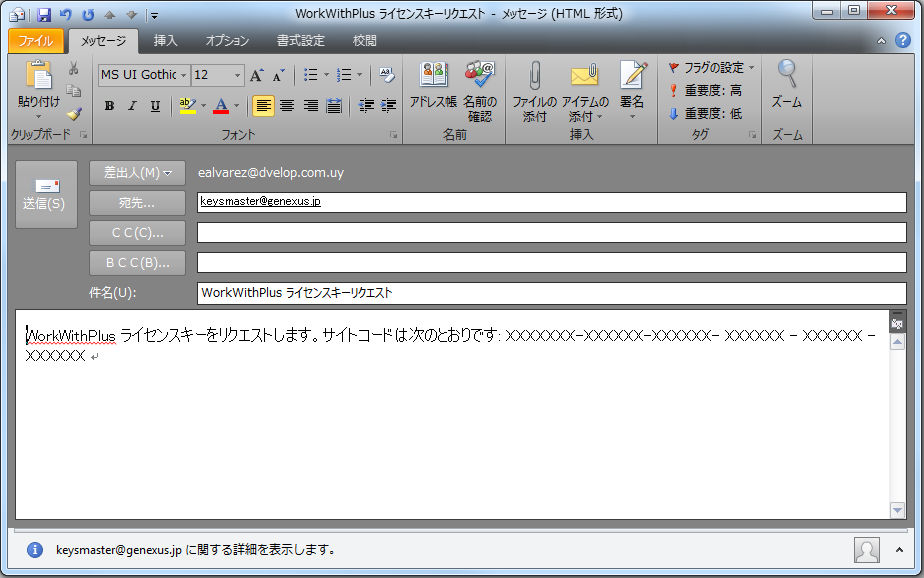Click the Attach File (ファイルの添付) paperclip icon

tap(534, 77)
